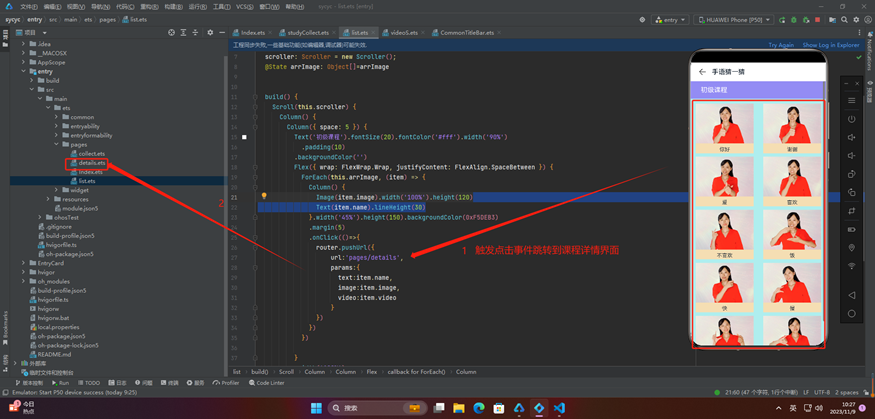Click UTF-8 encoding in the status bar

[x=821, y=392]
